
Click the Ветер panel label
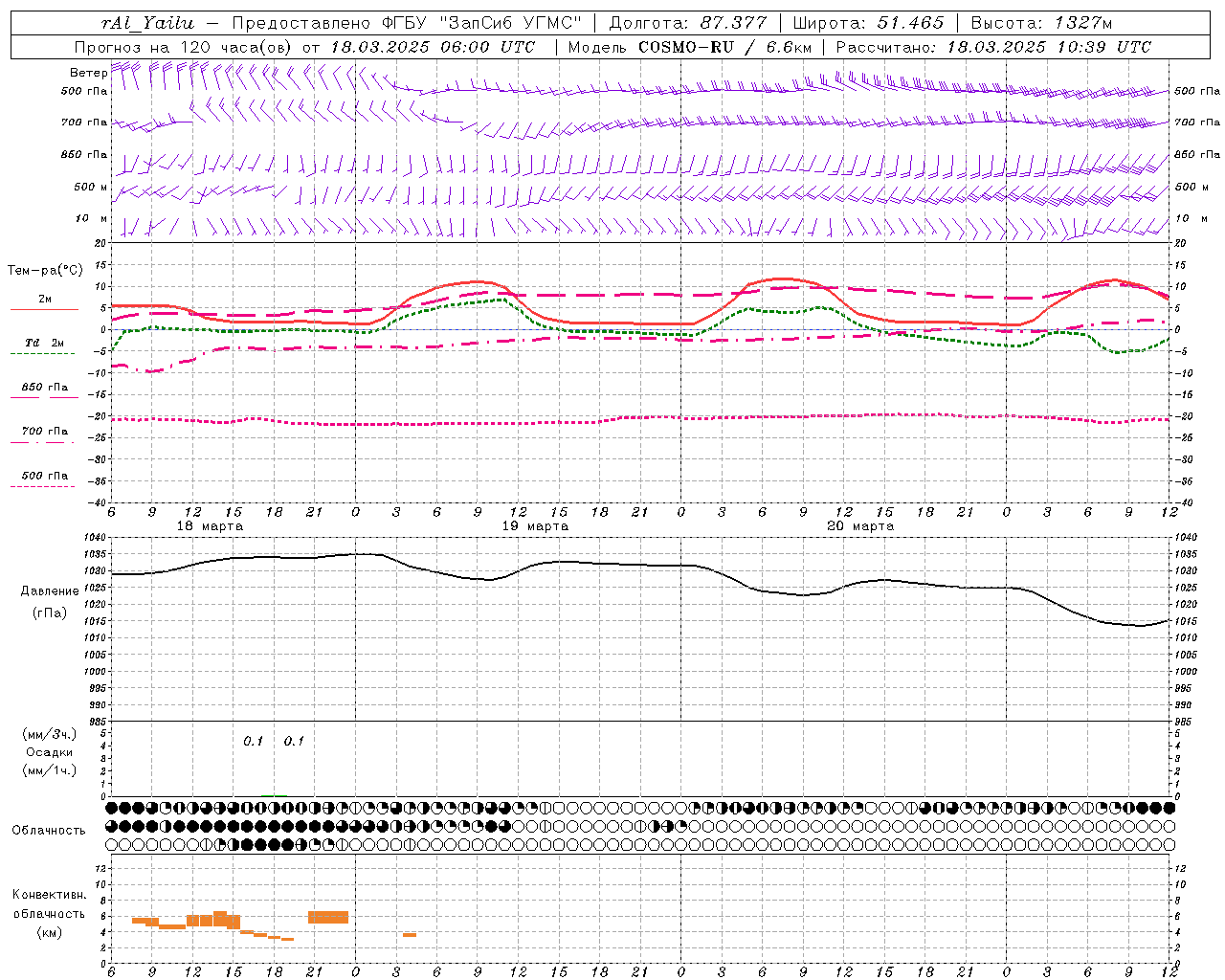(x=88, y=73)
